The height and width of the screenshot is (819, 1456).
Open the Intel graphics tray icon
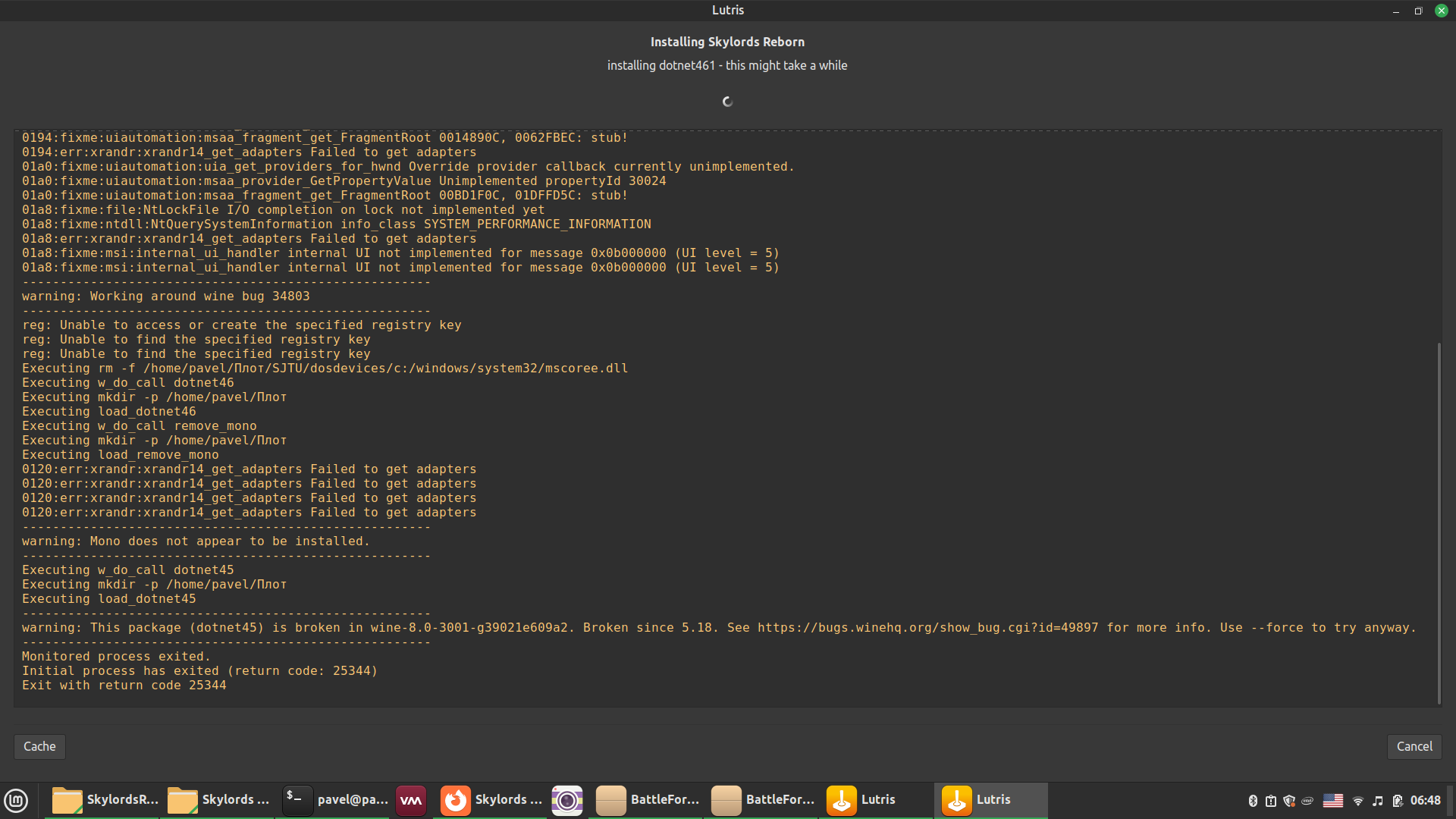(x=1307, y=801)
